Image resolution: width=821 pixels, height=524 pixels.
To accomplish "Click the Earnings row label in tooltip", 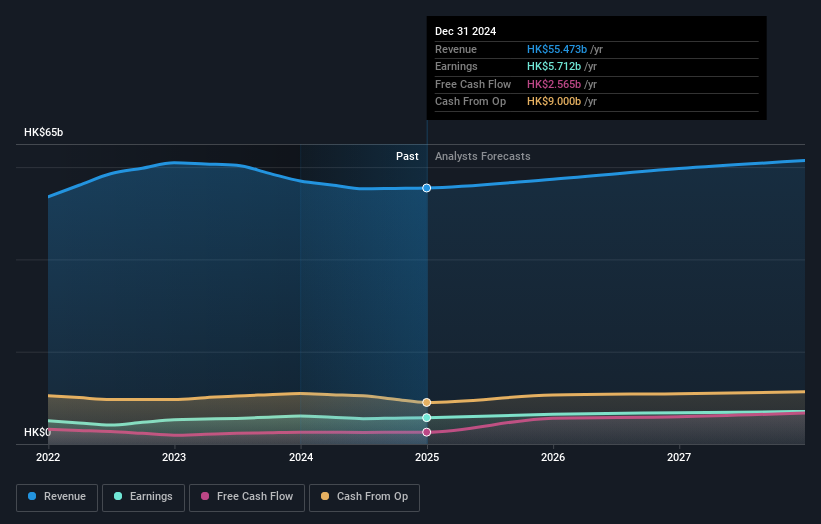I will (457, 66).
